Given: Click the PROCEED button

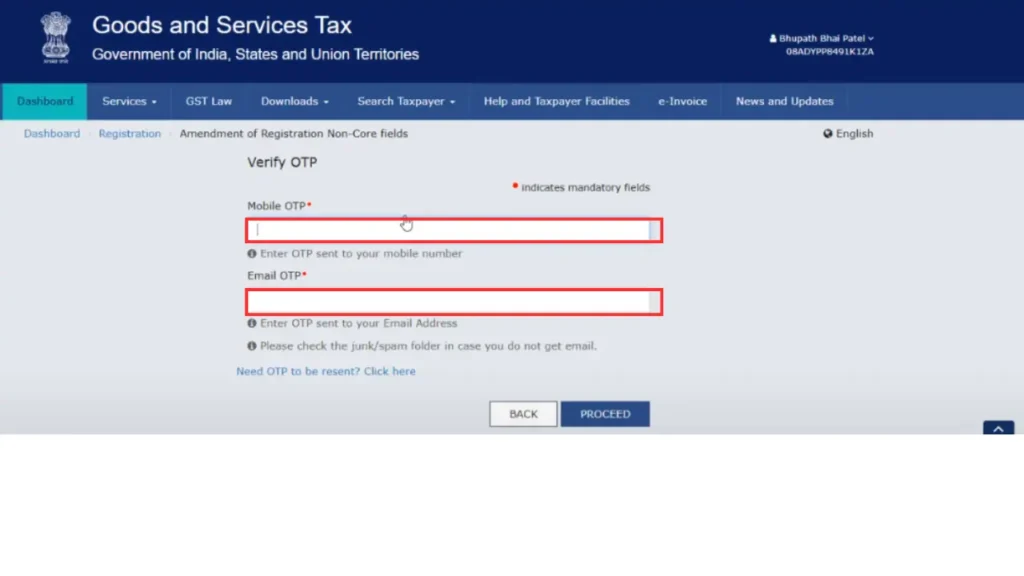Looking at the screenshot, I should point(605,414).
